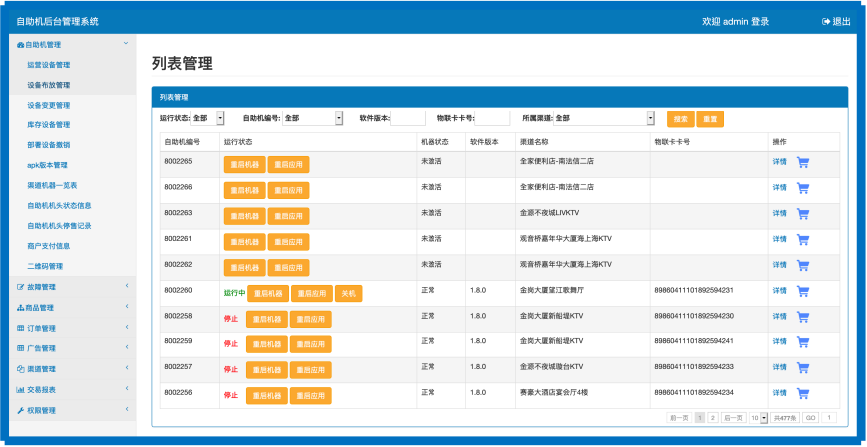Click the cart icon for device 8002256
867x447 pixels.
click(x=803, y=393)
